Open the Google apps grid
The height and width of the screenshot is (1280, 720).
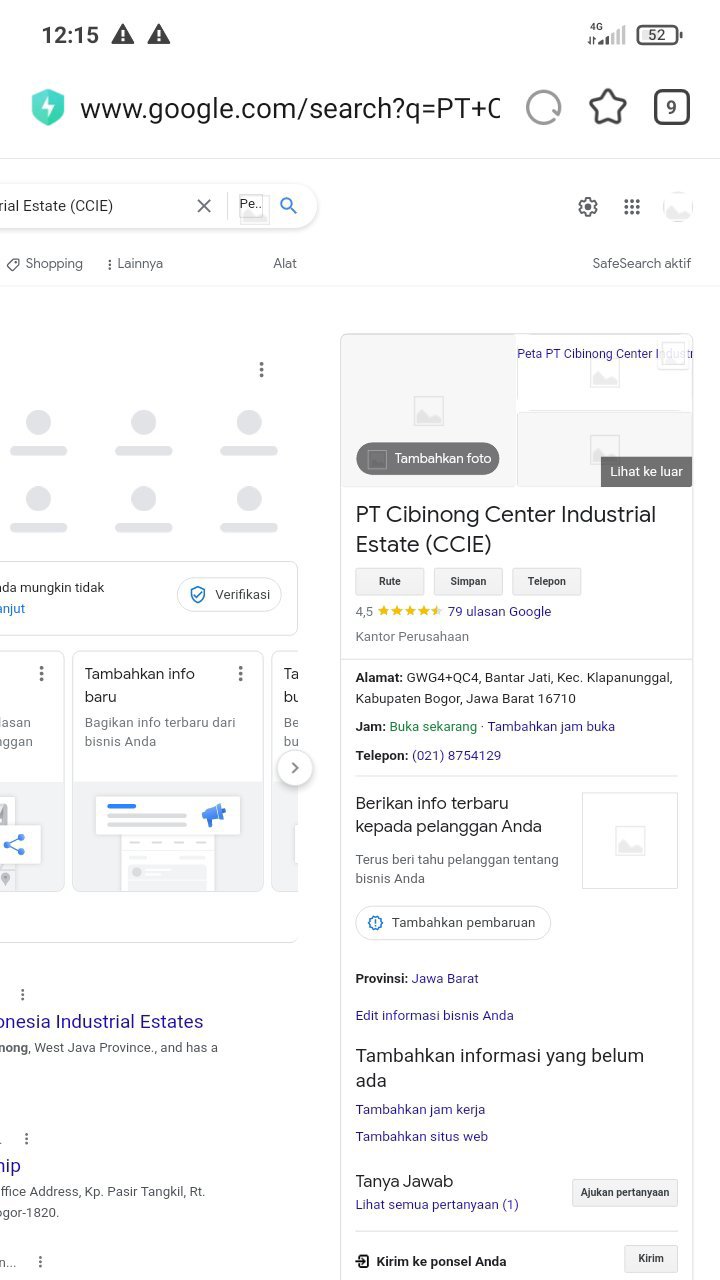click(x=632, y=207)
